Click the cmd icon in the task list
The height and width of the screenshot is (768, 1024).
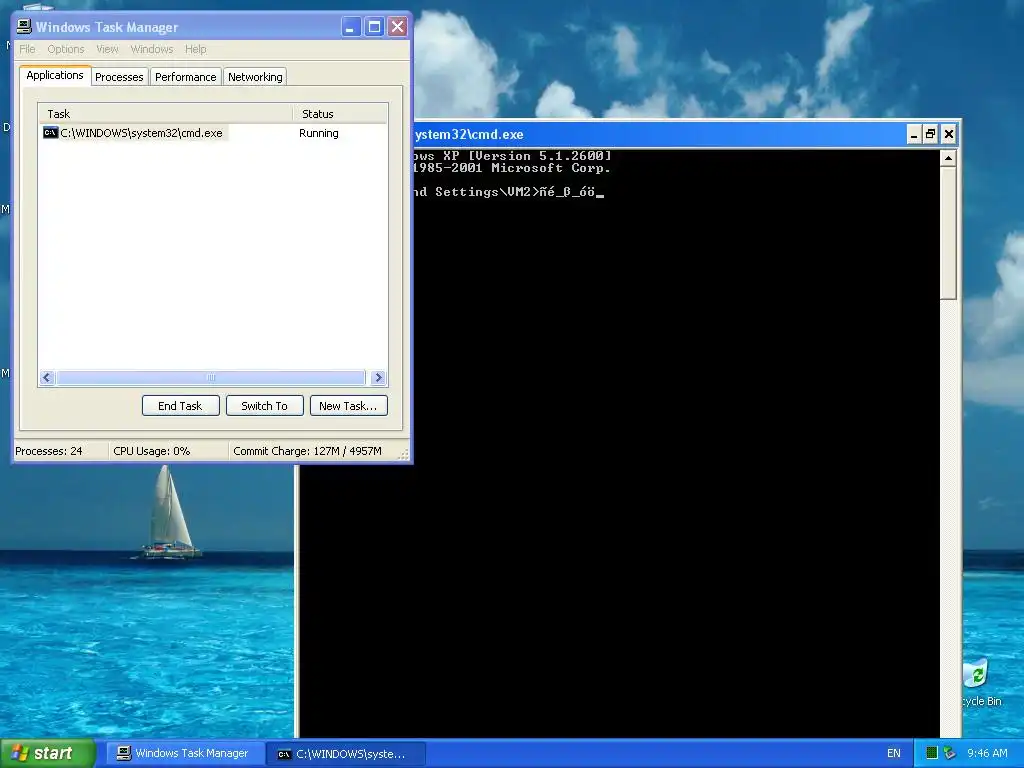tap(50, 133)
